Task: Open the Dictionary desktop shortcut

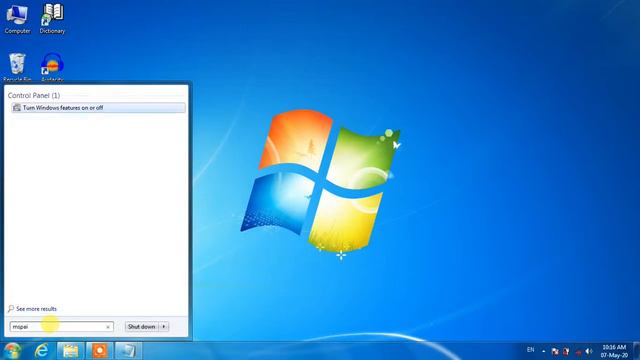Action: [x=52, y=18]
